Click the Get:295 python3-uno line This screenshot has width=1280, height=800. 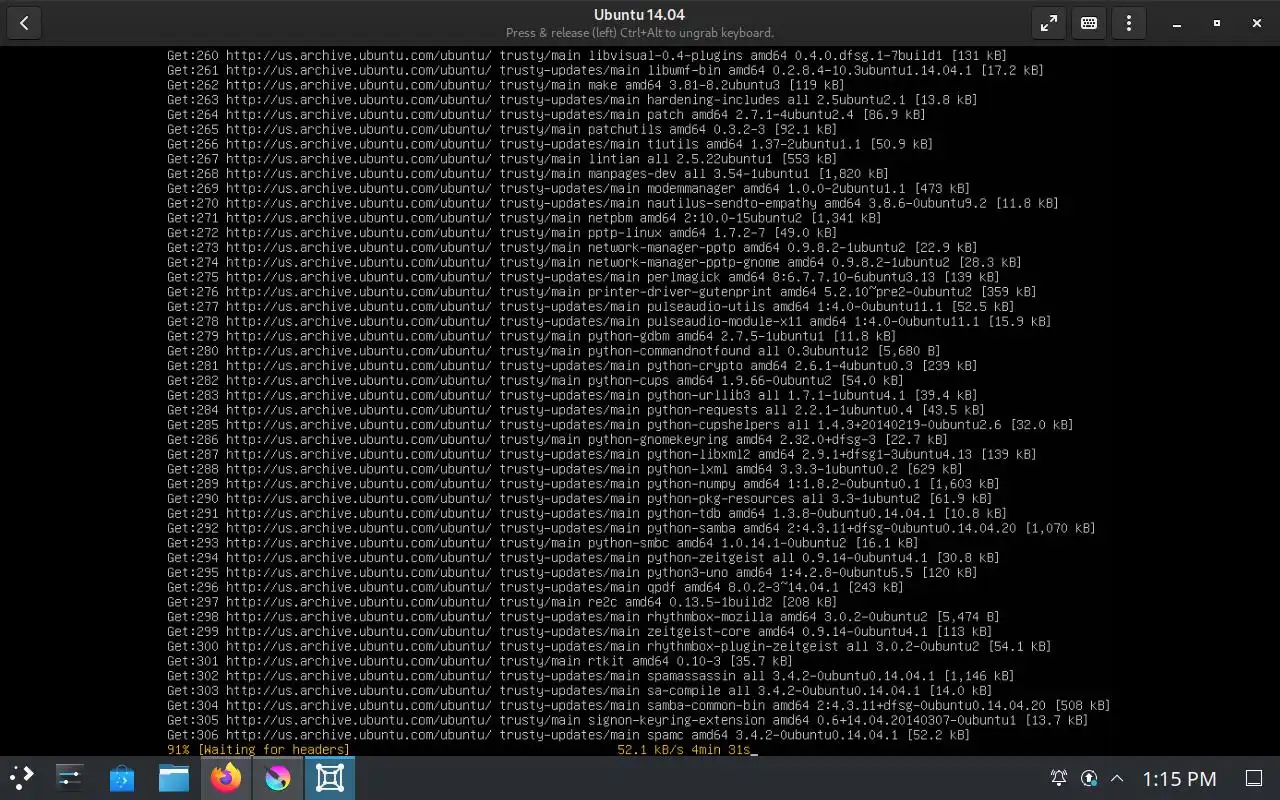572,572
